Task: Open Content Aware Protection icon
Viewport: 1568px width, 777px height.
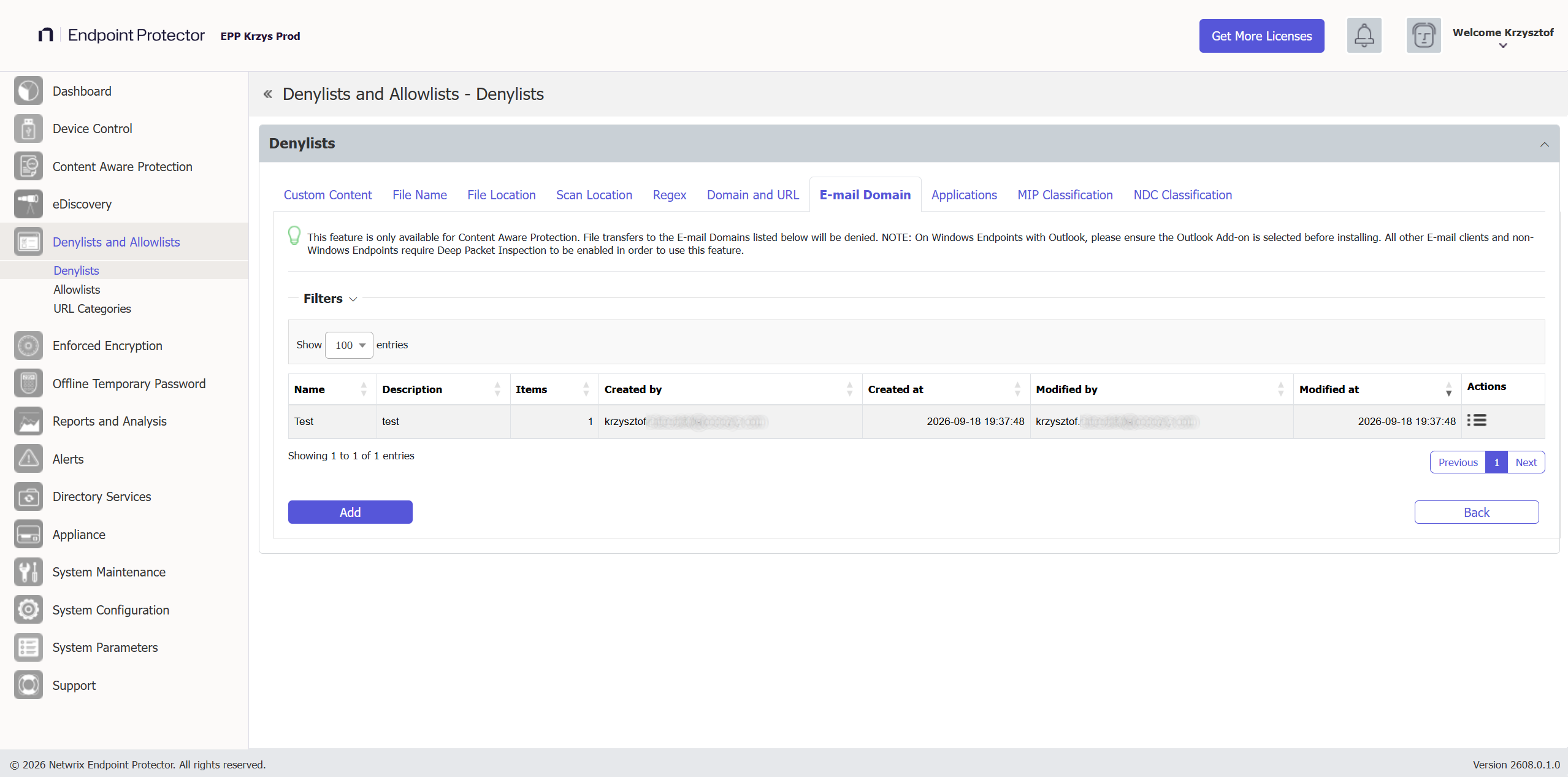Action: click(x=28, y=166)
